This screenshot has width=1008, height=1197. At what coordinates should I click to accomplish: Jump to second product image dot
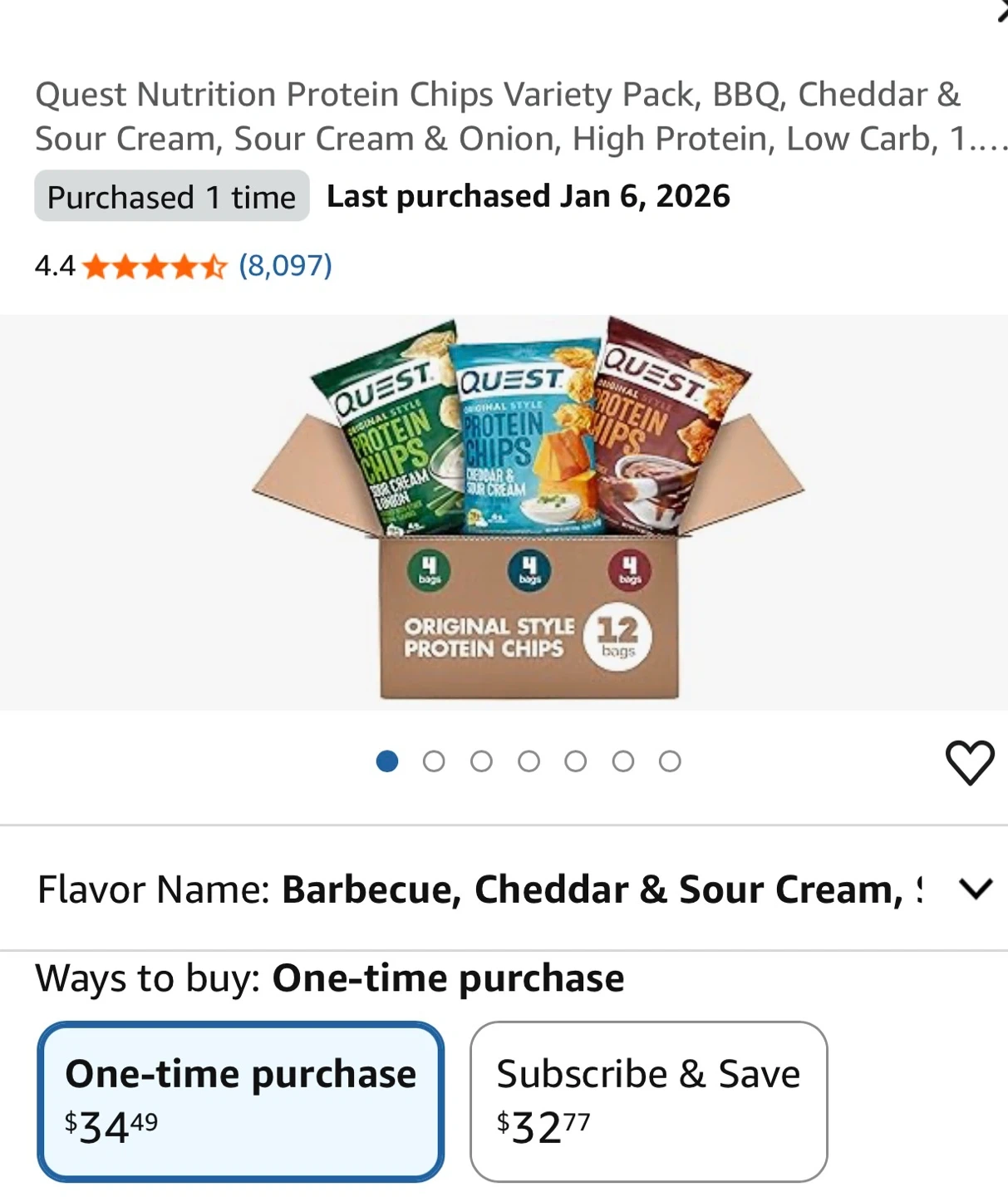[x=434, y=761]
